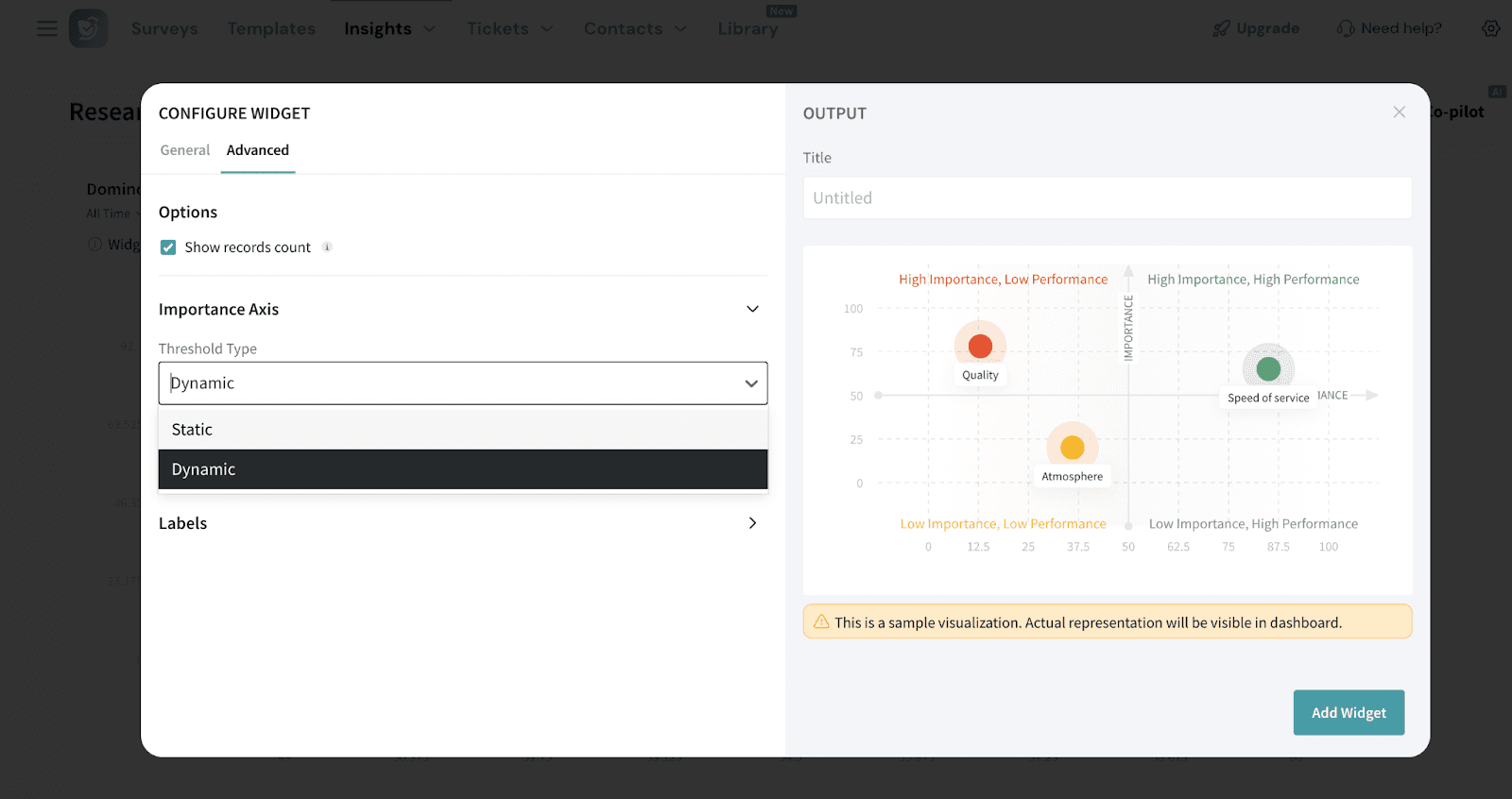The image size is (1512, 799).
Task: Switch to the General tab
Action: (185, 150)
